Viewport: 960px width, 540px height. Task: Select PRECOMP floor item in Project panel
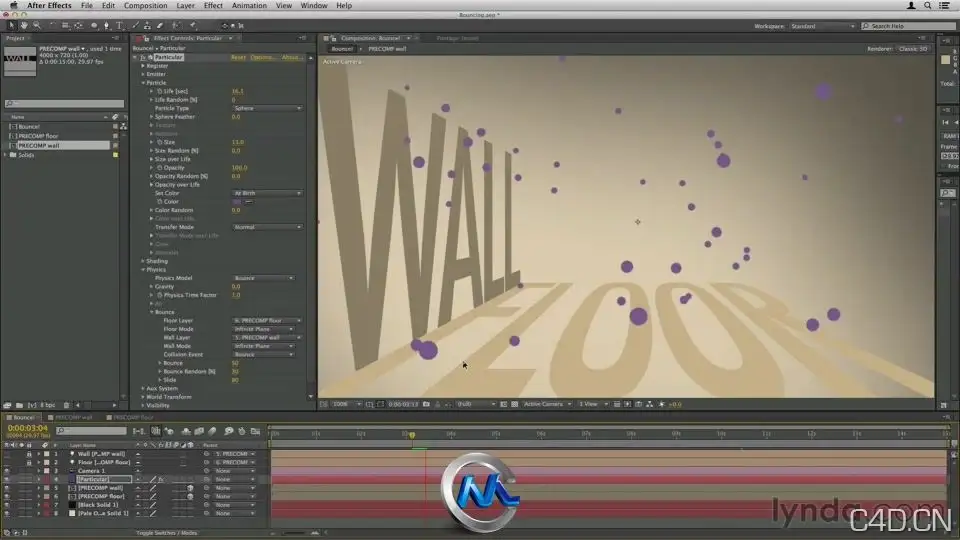coord(38,136)
